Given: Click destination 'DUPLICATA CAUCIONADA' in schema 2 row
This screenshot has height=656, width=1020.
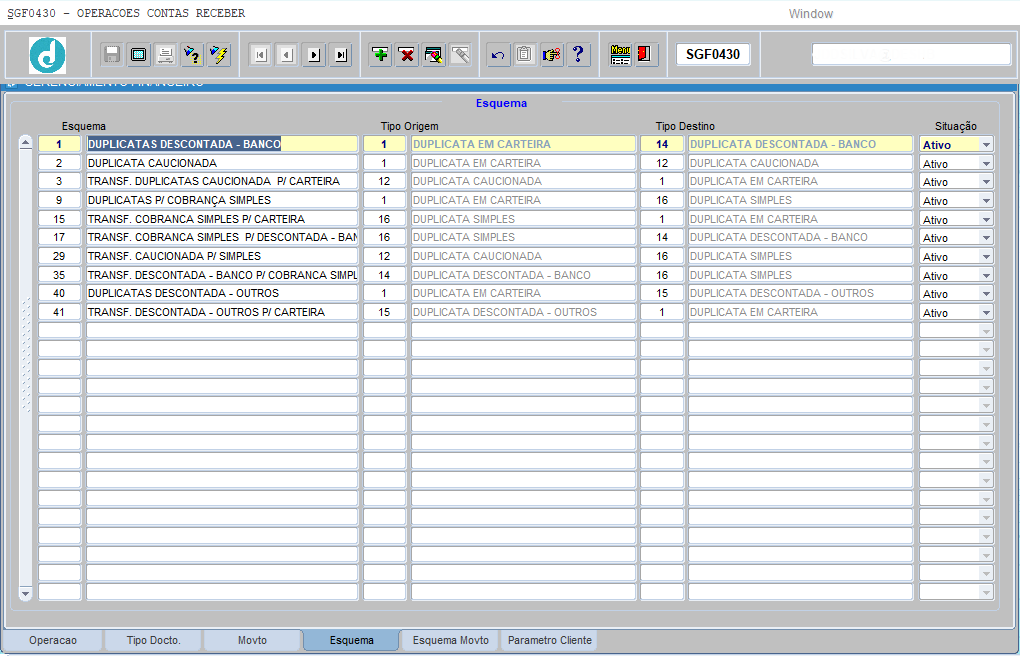Looking at the screenshot, I should point(801,163).
